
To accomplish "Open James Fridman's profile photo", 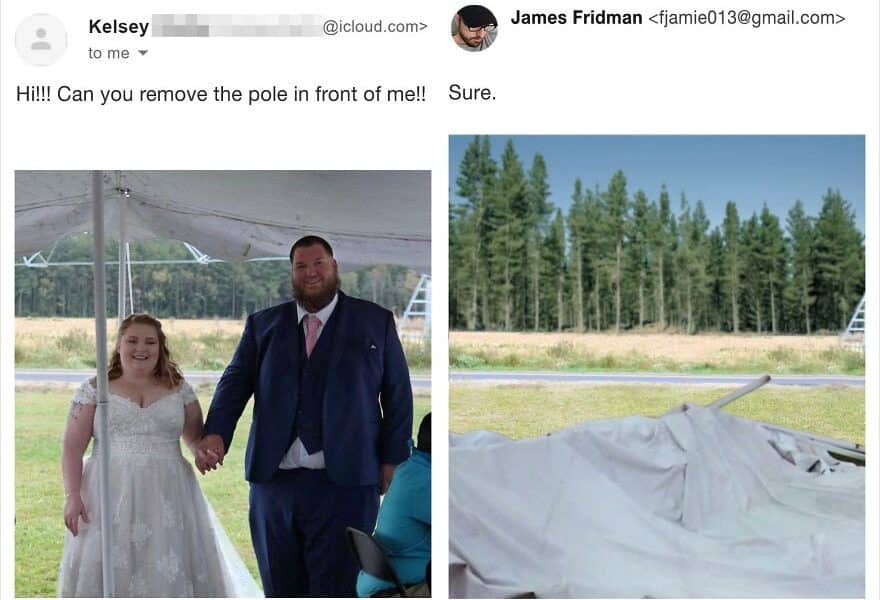I will click(474, 29).
